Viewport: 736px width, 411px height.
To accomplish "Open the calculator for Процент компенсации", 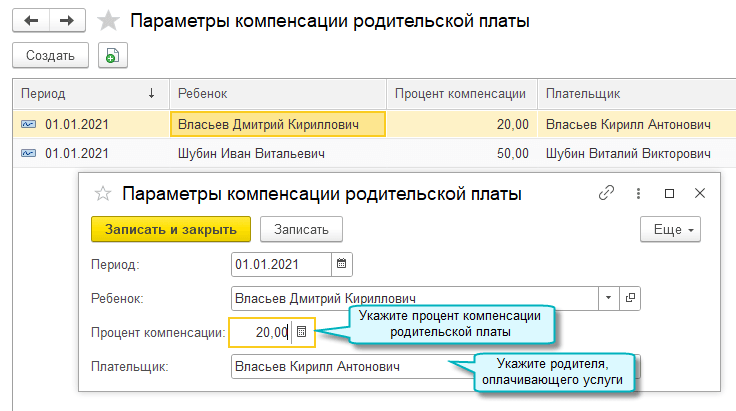I will pos(302,332).
